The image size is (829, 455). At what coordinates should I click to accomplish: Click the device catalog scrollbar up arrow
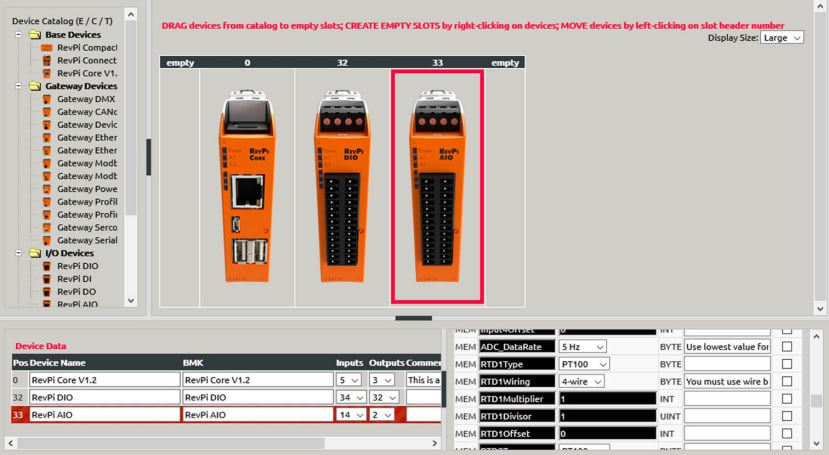pyautogui.click(x=131, y=15)
